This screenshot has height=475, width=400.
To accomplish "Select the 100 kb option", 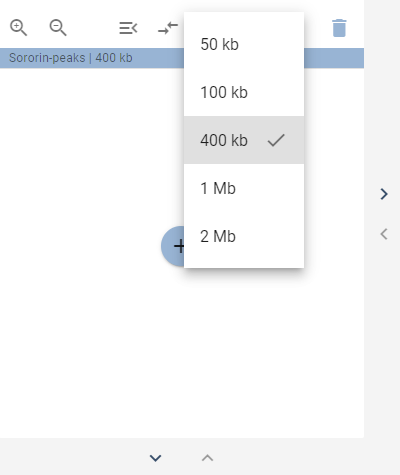I will pyautogui.click(x=244, y=92).
